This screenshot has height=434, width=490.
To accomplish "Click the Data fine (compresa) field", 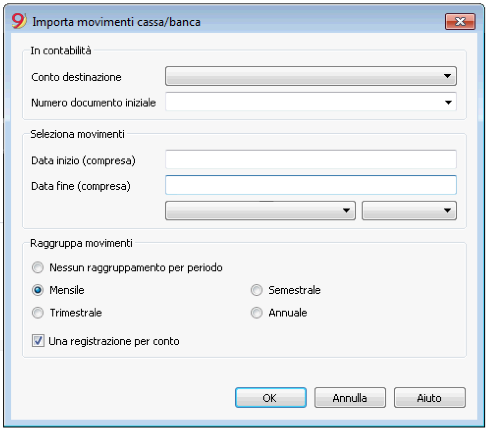I will click(311, 185).
